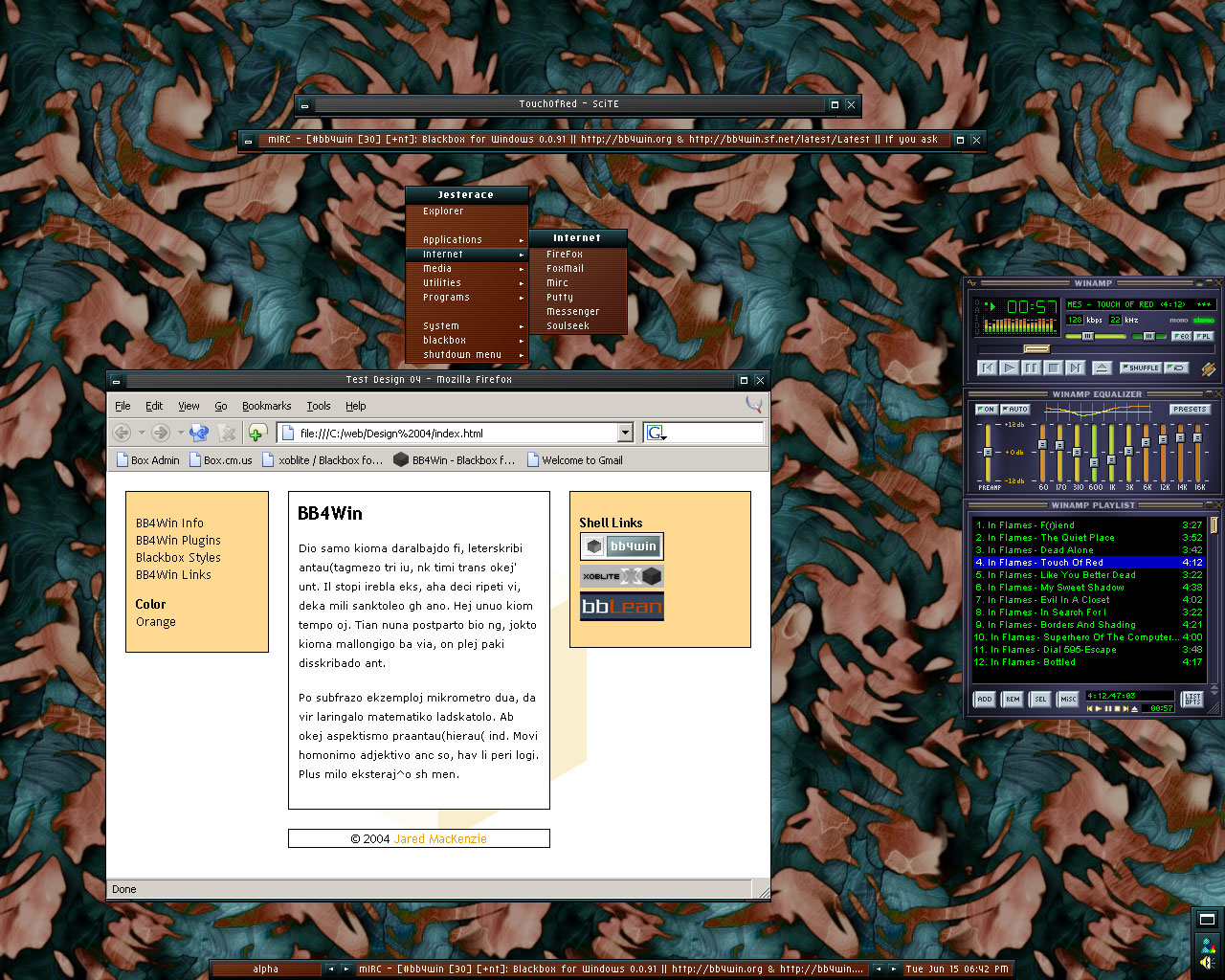1225x980 pixels.
Task: Open Firefox Tools menu
Action: click(x=319, y=406)
